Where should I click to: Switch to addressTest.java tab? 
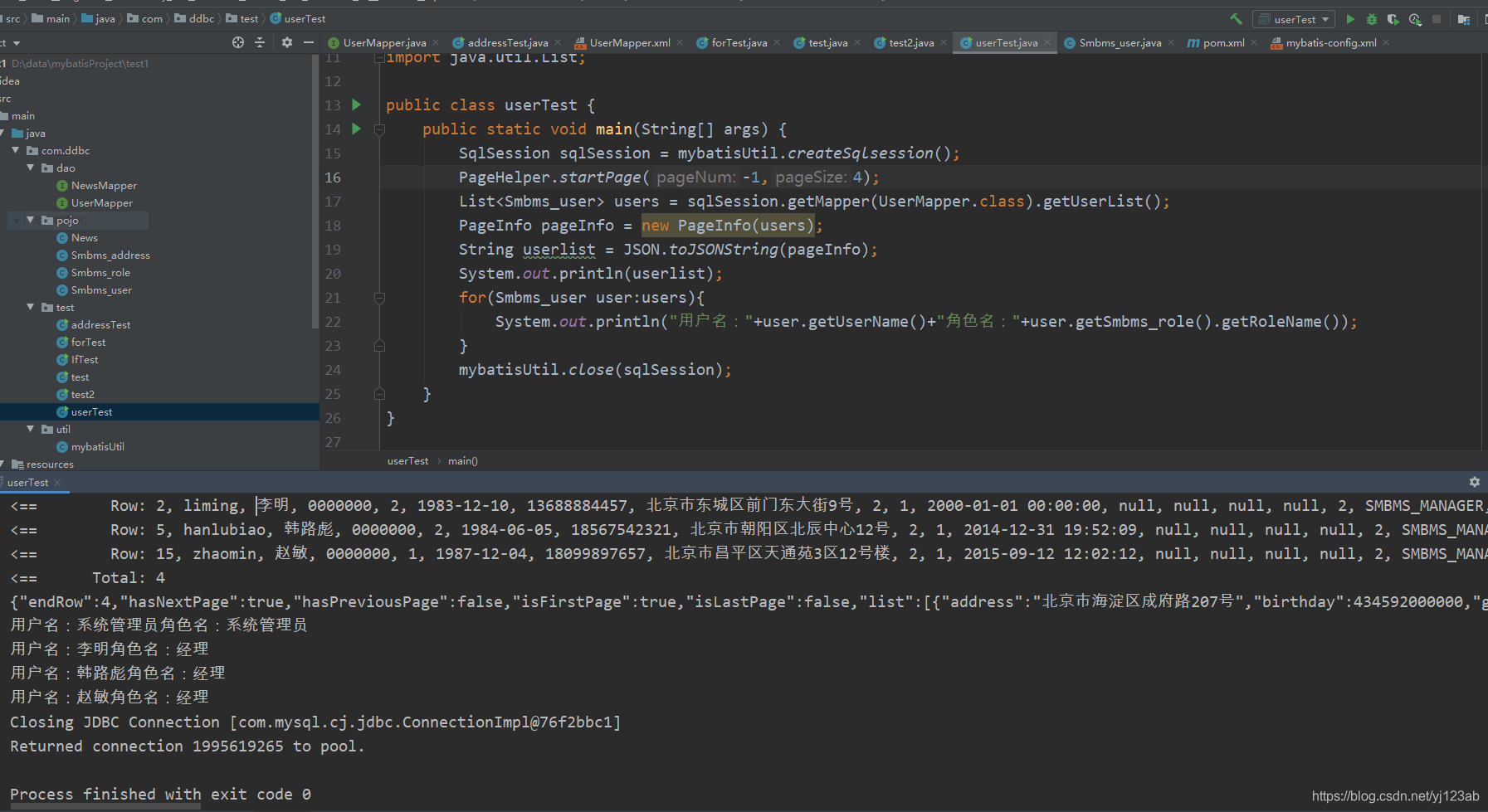tap(507, 42)
